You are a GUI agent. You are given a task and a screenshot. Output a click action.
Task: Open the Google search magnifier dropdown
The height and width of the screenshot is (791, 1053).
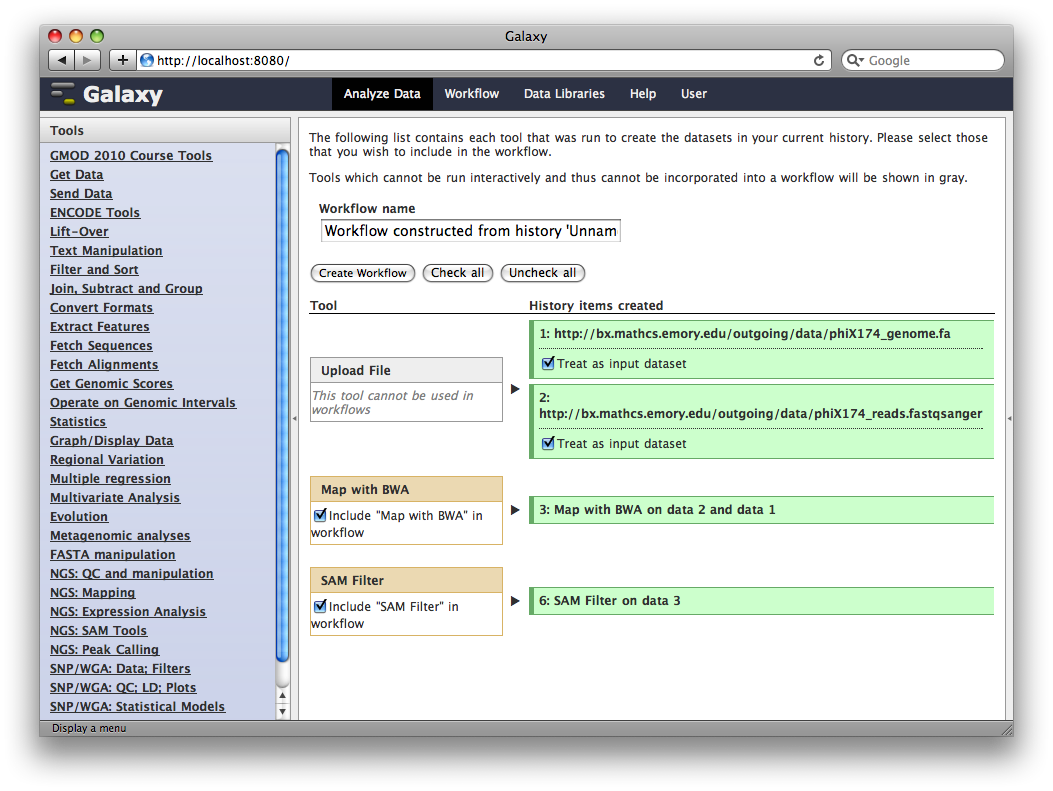[x=855, y=60]
